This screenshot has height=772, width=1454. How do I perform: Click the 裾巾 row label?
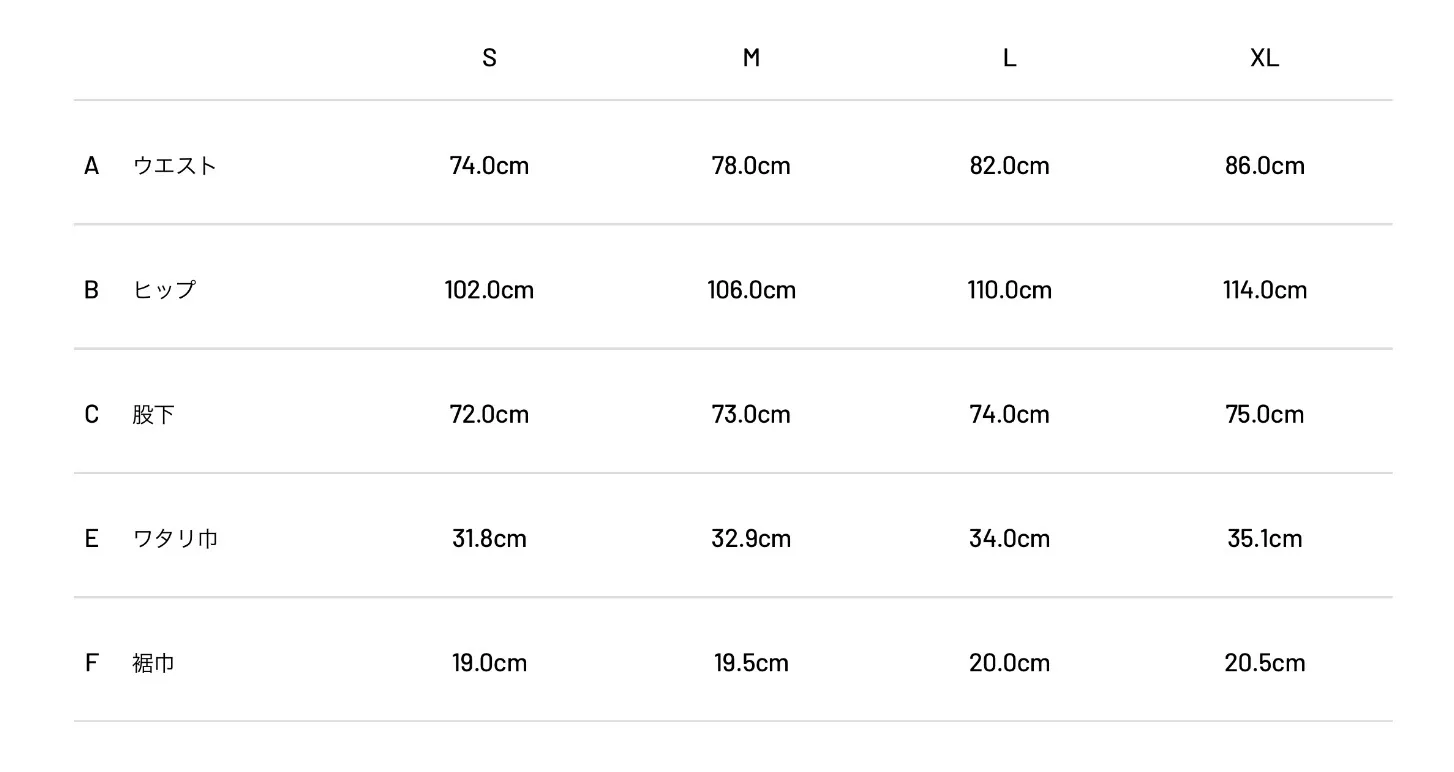pyautogui.click(x=153, y=663)
